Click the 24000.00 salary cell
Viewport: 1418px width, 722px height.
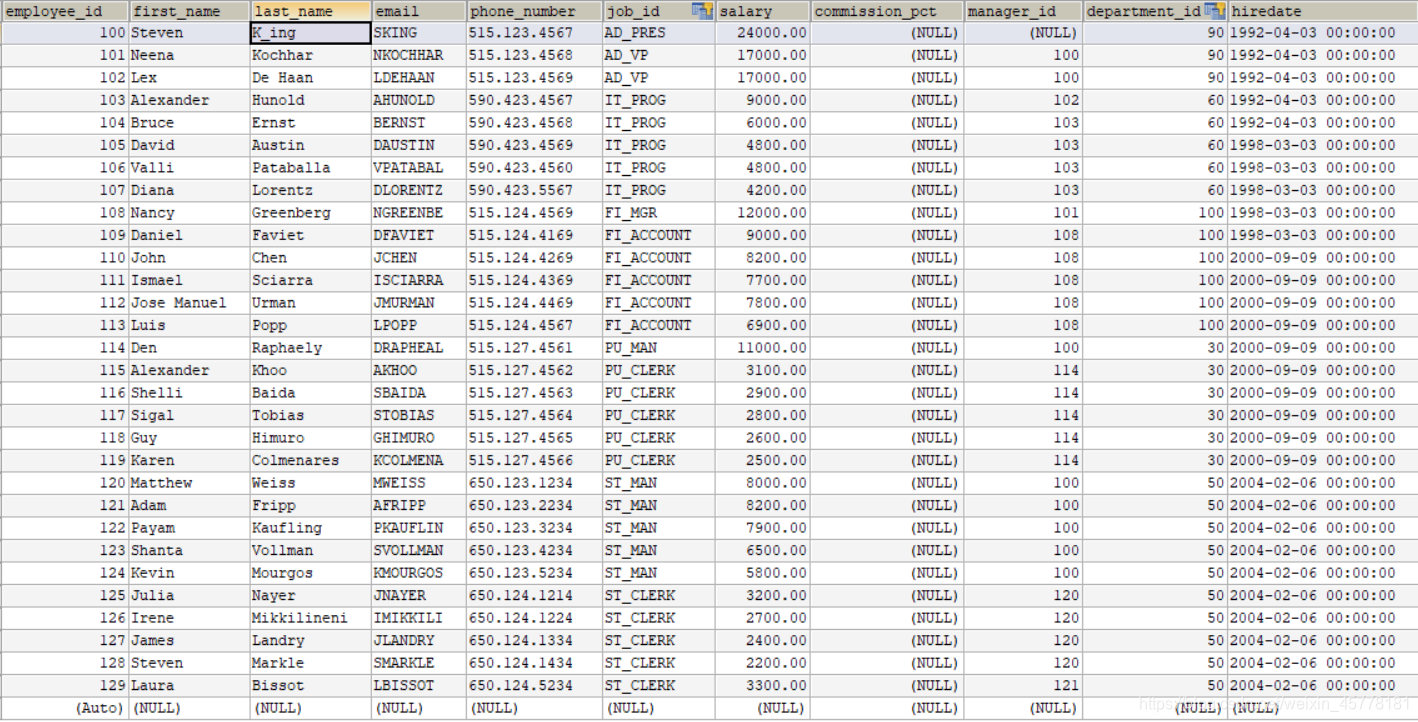pyautogui.click(x=763, y=33)
